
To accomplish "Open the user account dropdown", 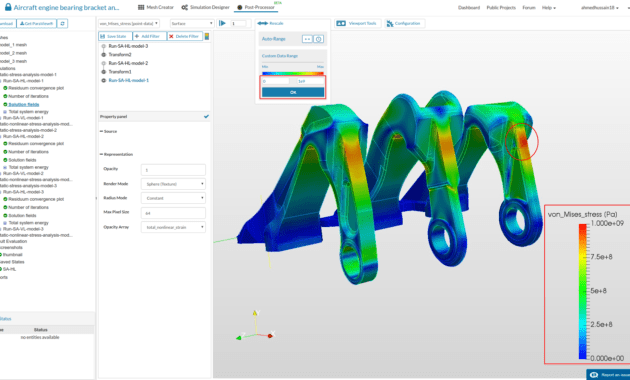I will pyautogui.click(x=600, y=8).
